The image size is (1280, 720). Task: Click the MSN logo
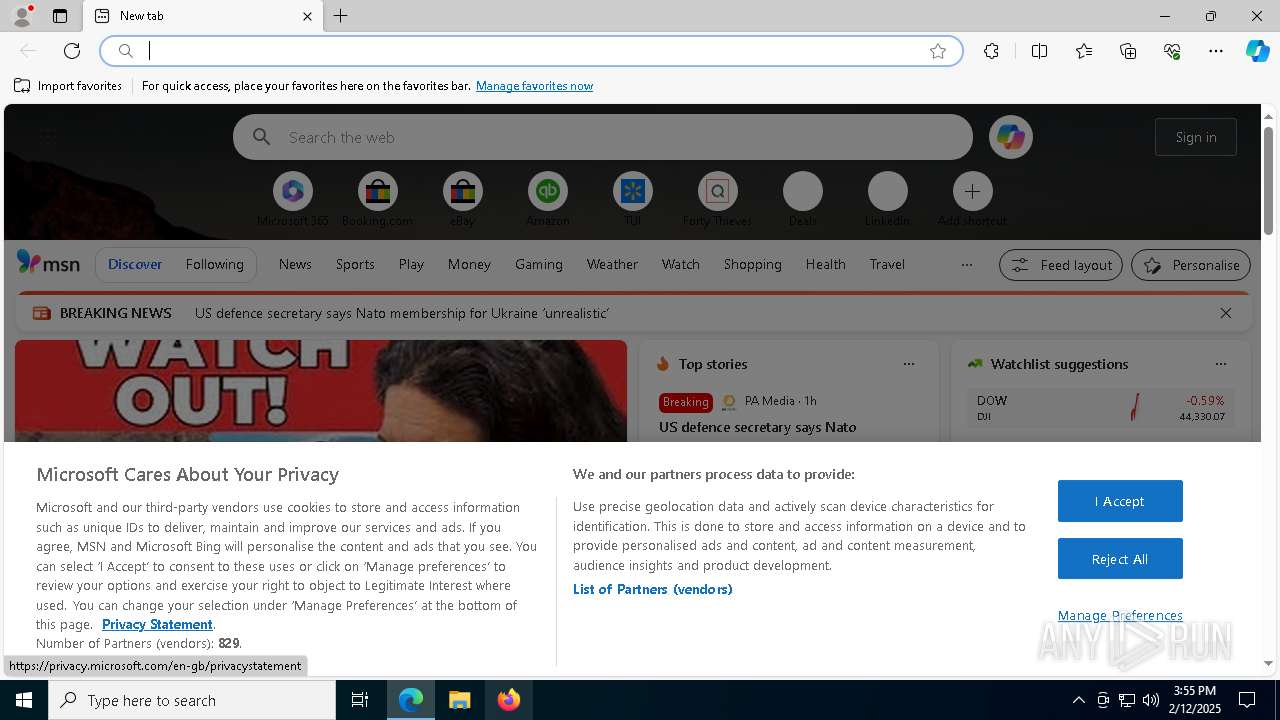pos(48,263)
